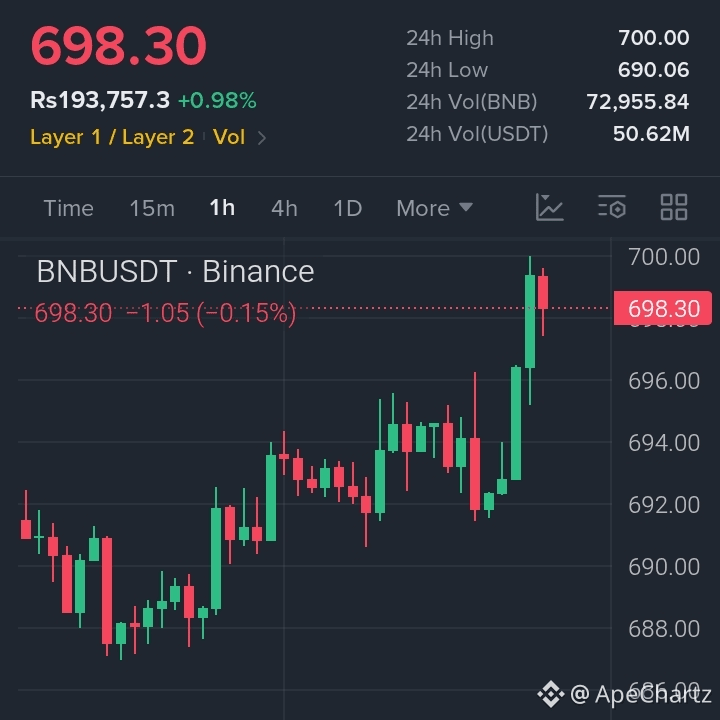Open the Vol category tag

(229, 137)
